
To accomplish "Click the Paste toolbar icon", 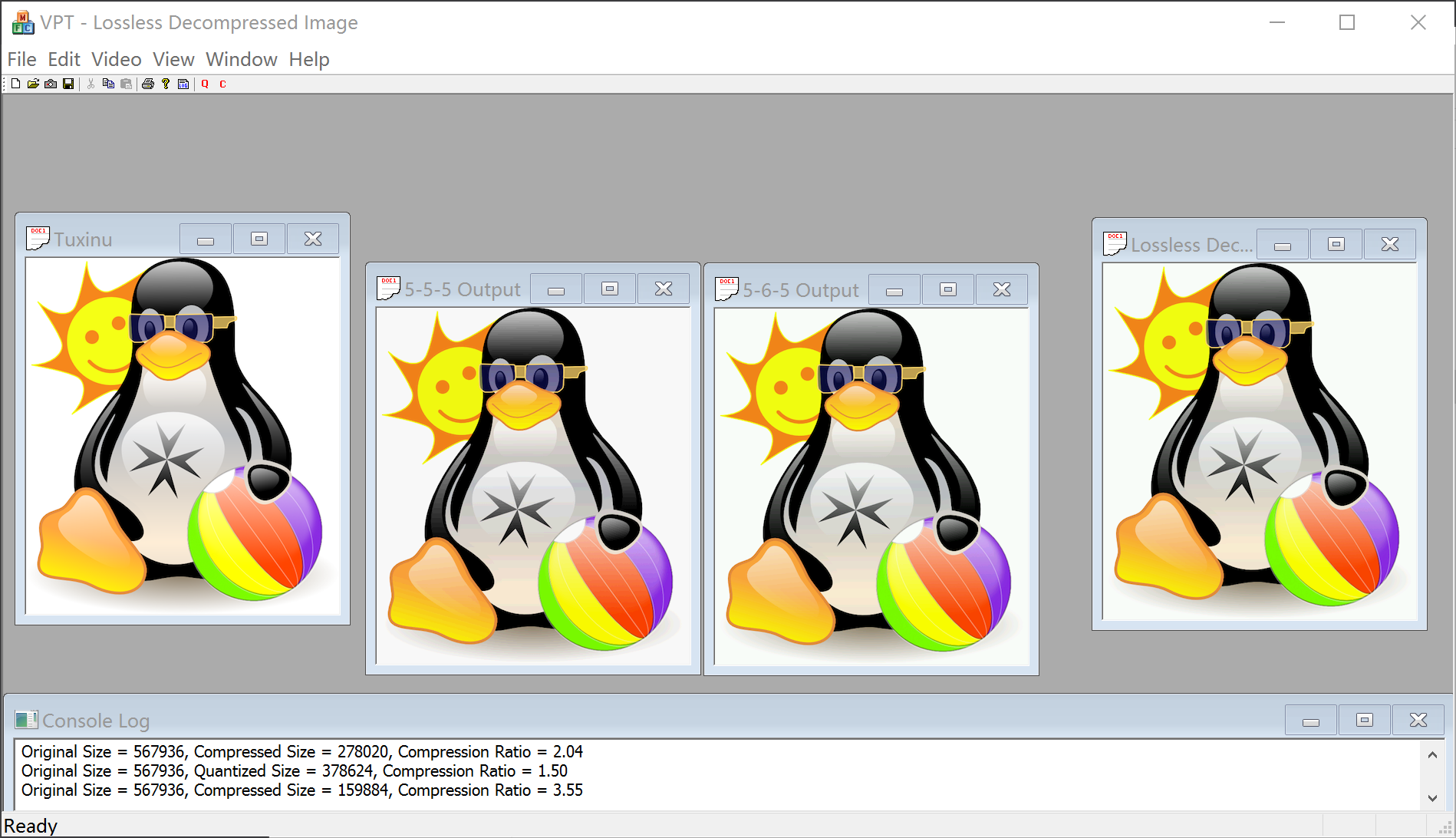I will pyautogui.click(x=126, y=84).
